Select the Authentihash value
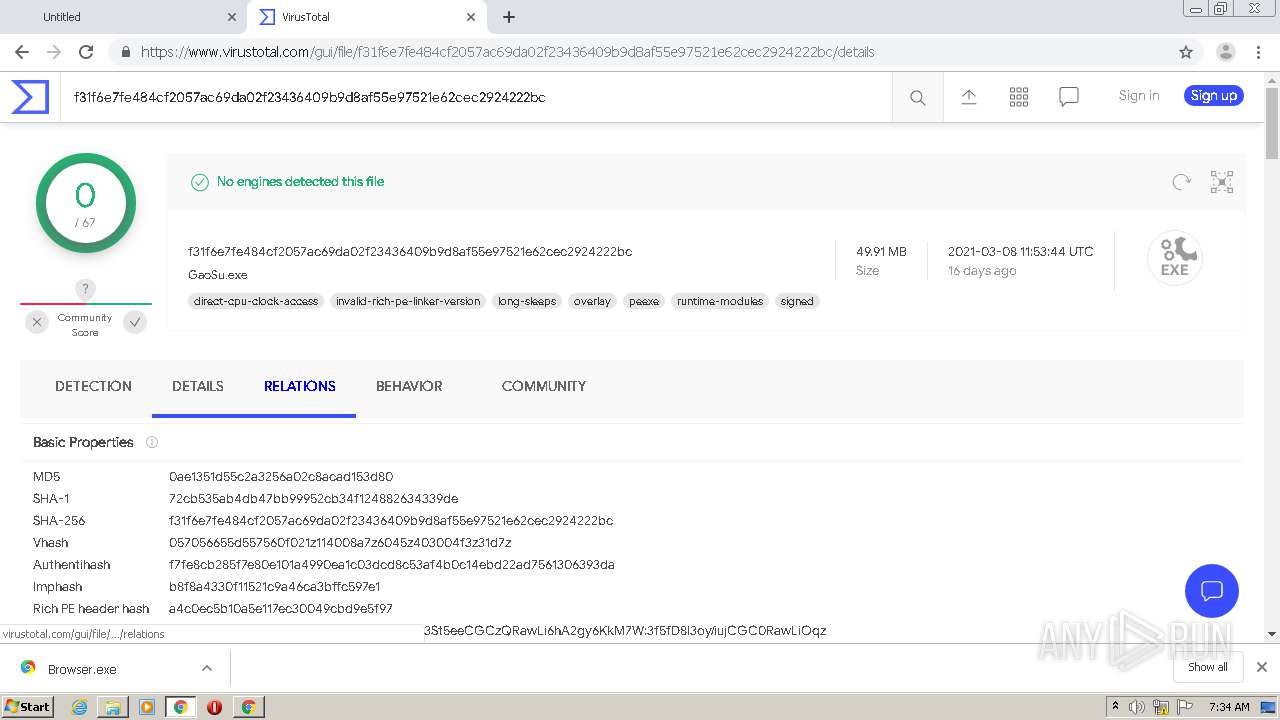Image resolution: width=1280 pixels, height=720 pixels. pos(392,565)
